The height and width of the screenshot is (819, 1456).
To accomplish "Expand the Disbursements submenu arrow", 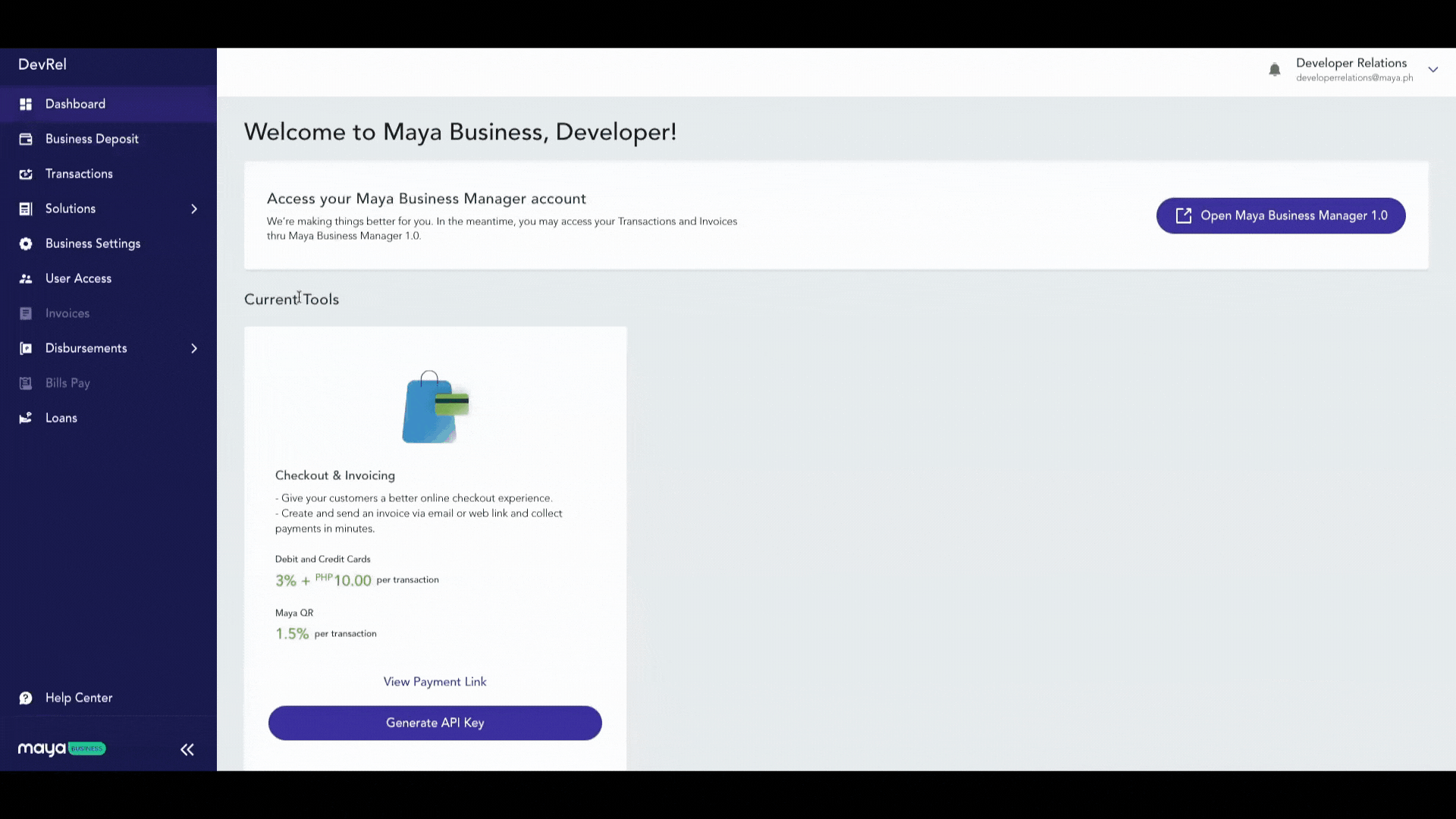I will coord(194,348).
